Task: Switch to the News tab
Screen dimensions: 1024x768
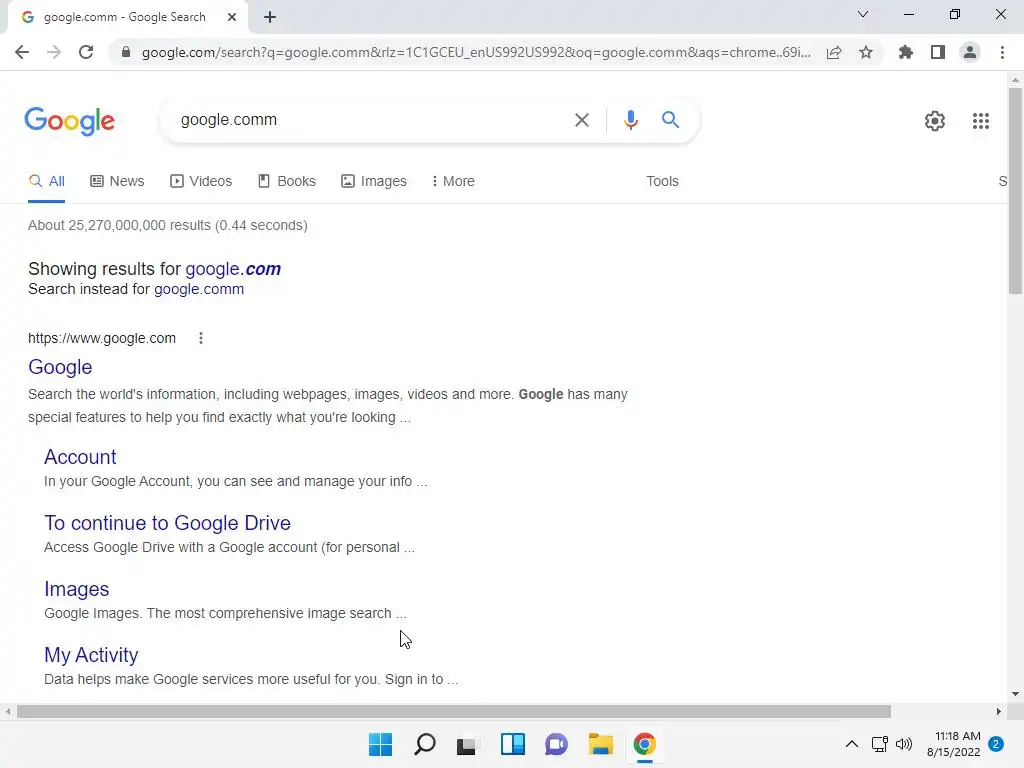Action: pyautogui.click(x=117, y=182)
